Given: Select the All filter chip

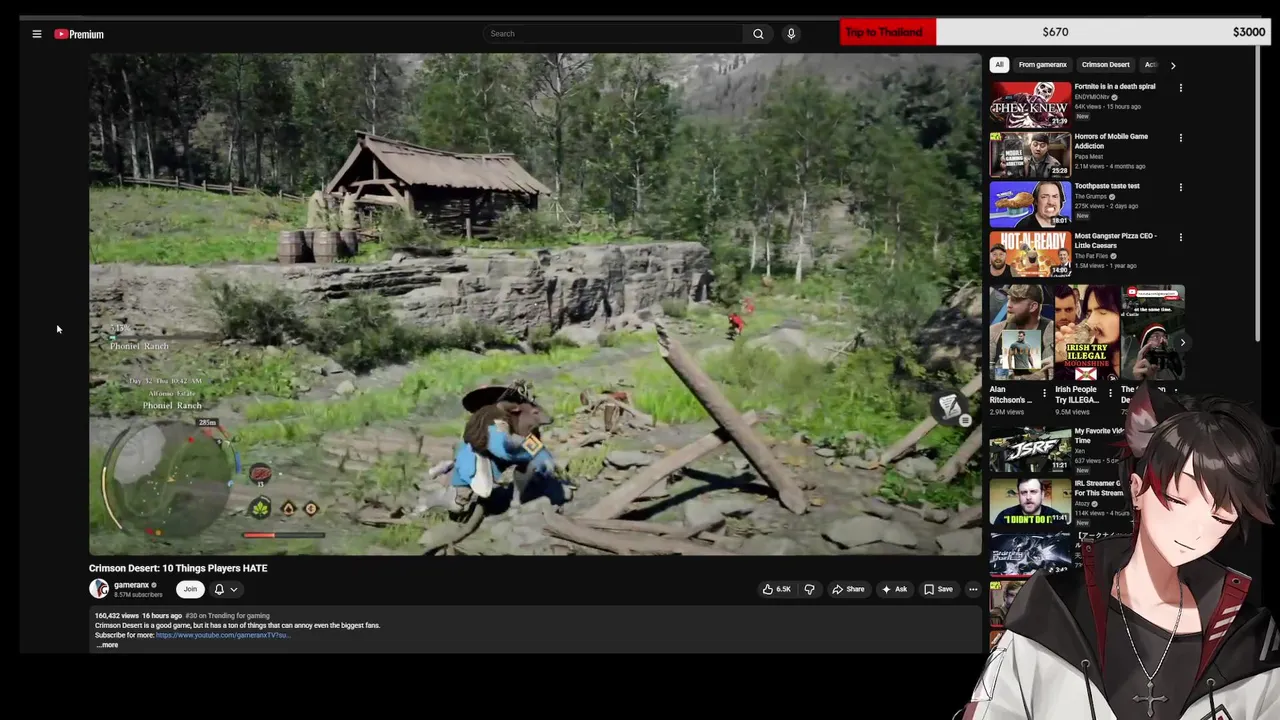Looking at the screenshot, I should point(998,65).
